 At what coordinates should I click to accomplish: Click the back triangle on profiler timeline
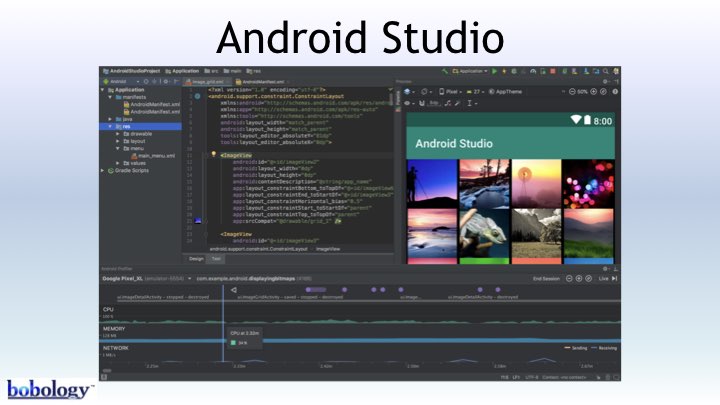(x=234, y=290)
